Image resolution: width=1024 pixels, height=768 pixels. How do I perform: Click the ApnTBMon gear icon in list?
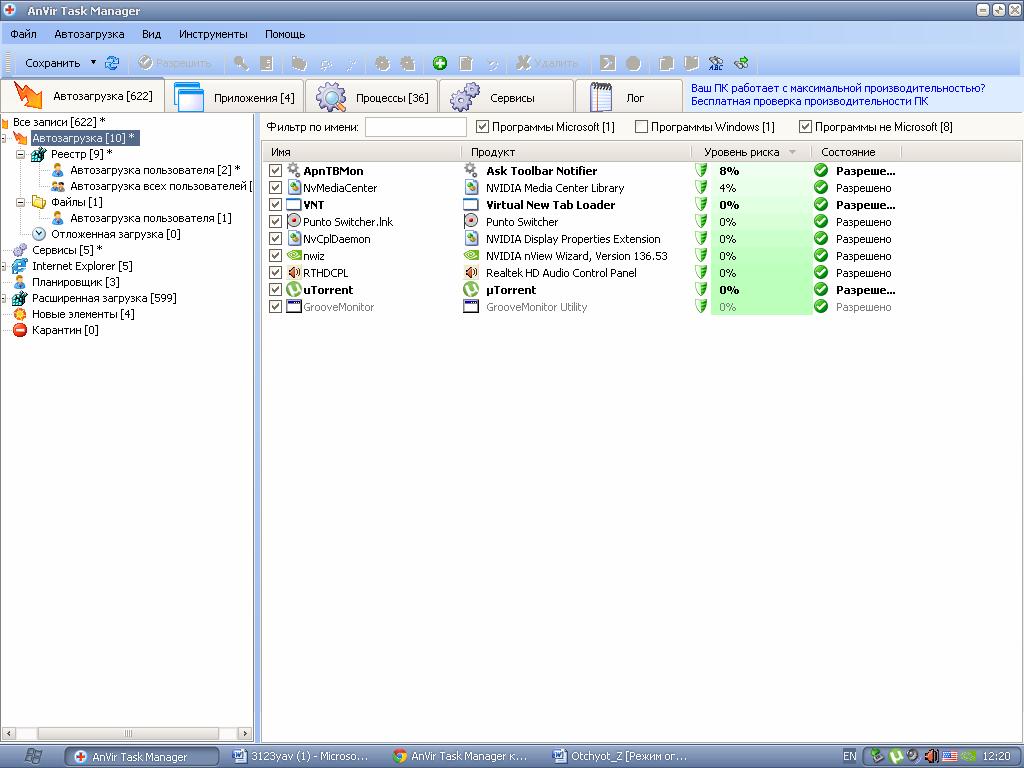click(294, 170)
